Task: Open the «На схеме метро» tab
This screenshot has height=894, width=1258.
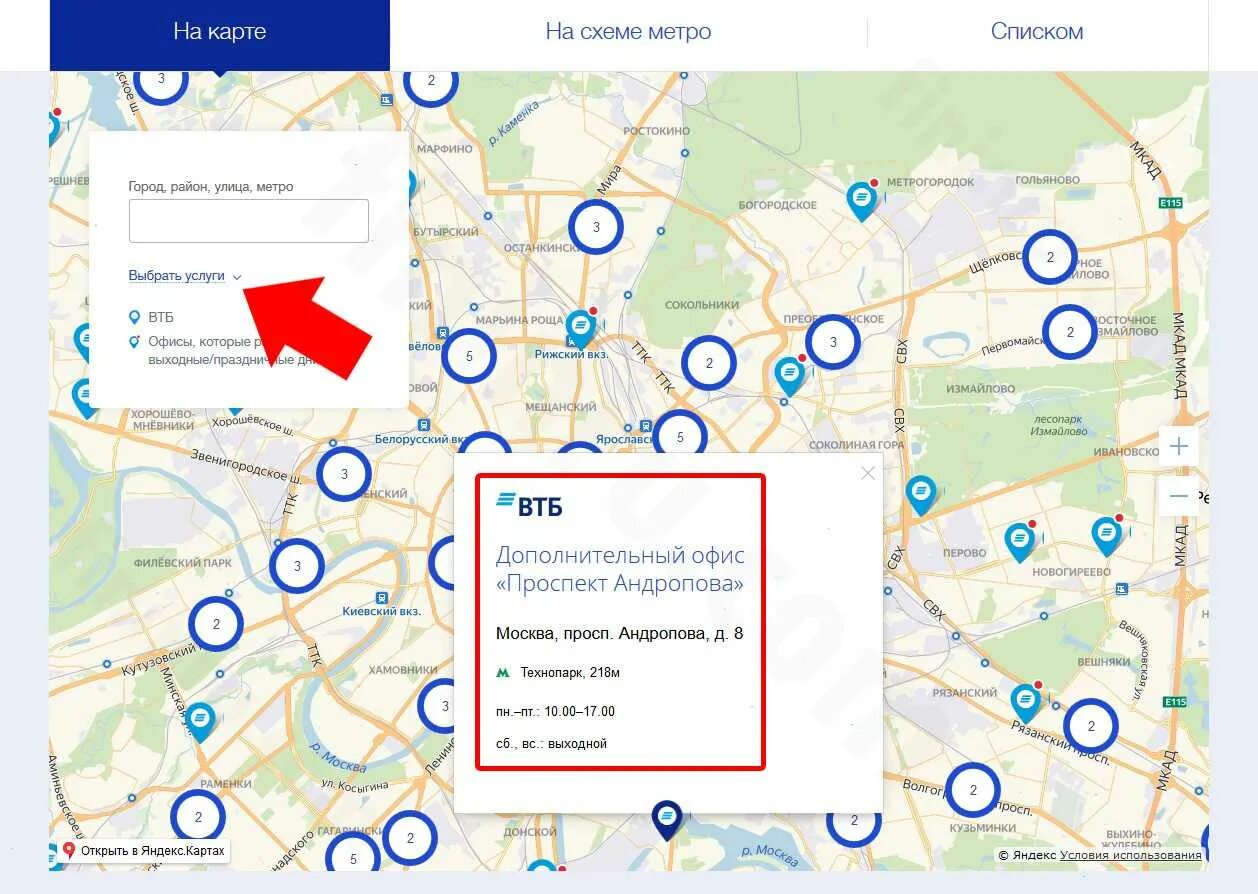Action: pos(628,32)
